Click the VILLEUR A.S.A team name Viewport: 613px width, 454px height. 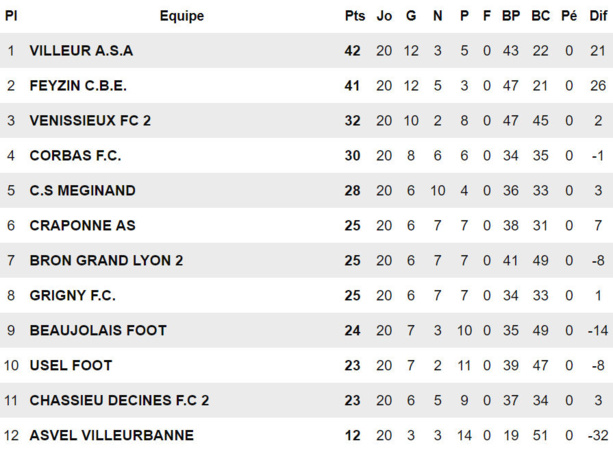(81, 51)
